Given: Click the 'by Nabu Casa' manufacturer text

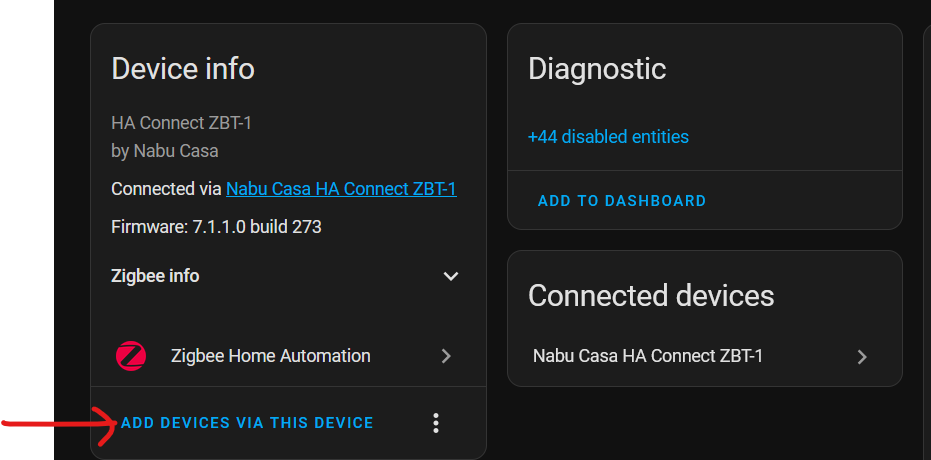Looking at the screenshot, I should click(x=164, y=151).
